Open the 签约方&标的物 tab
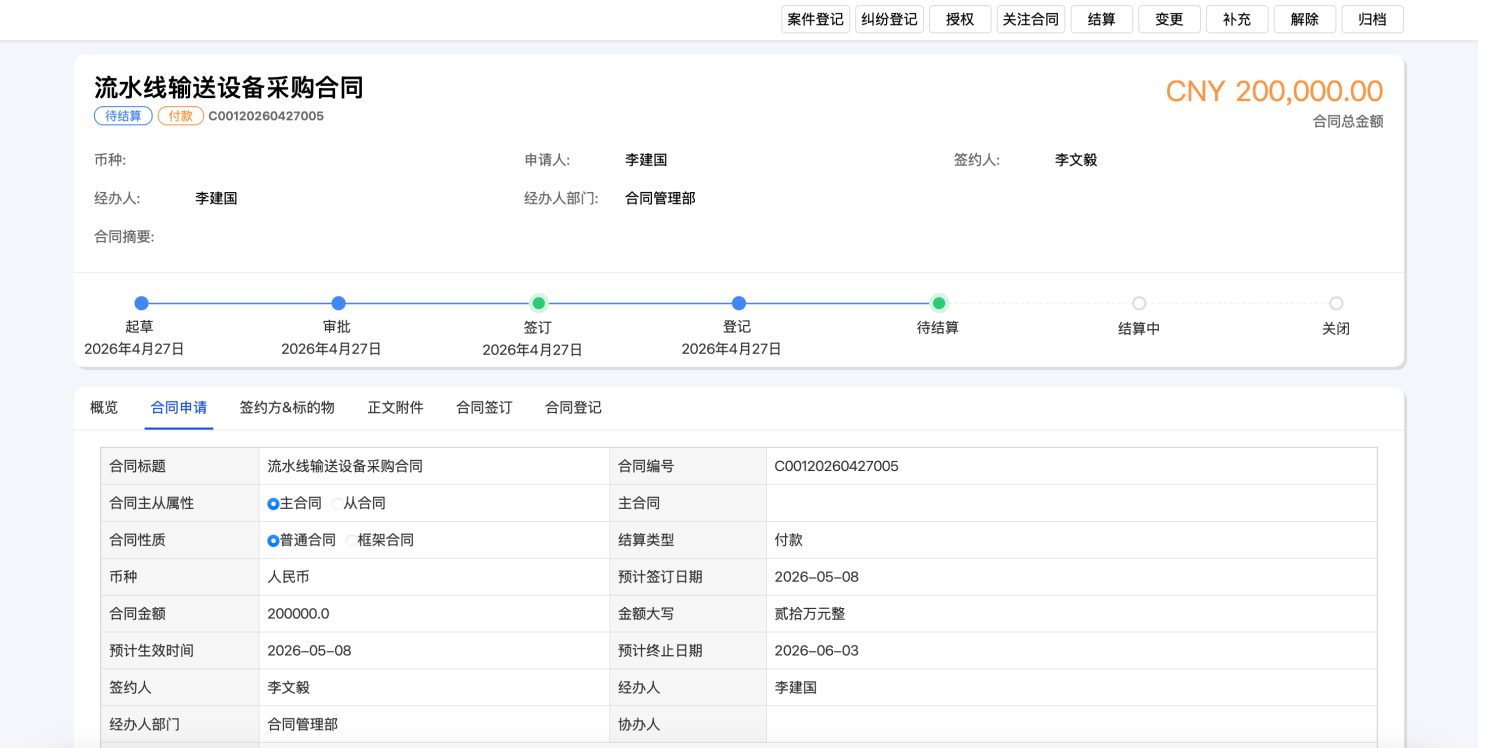Viewport: 1486px width, 748px height. [287, 408]
